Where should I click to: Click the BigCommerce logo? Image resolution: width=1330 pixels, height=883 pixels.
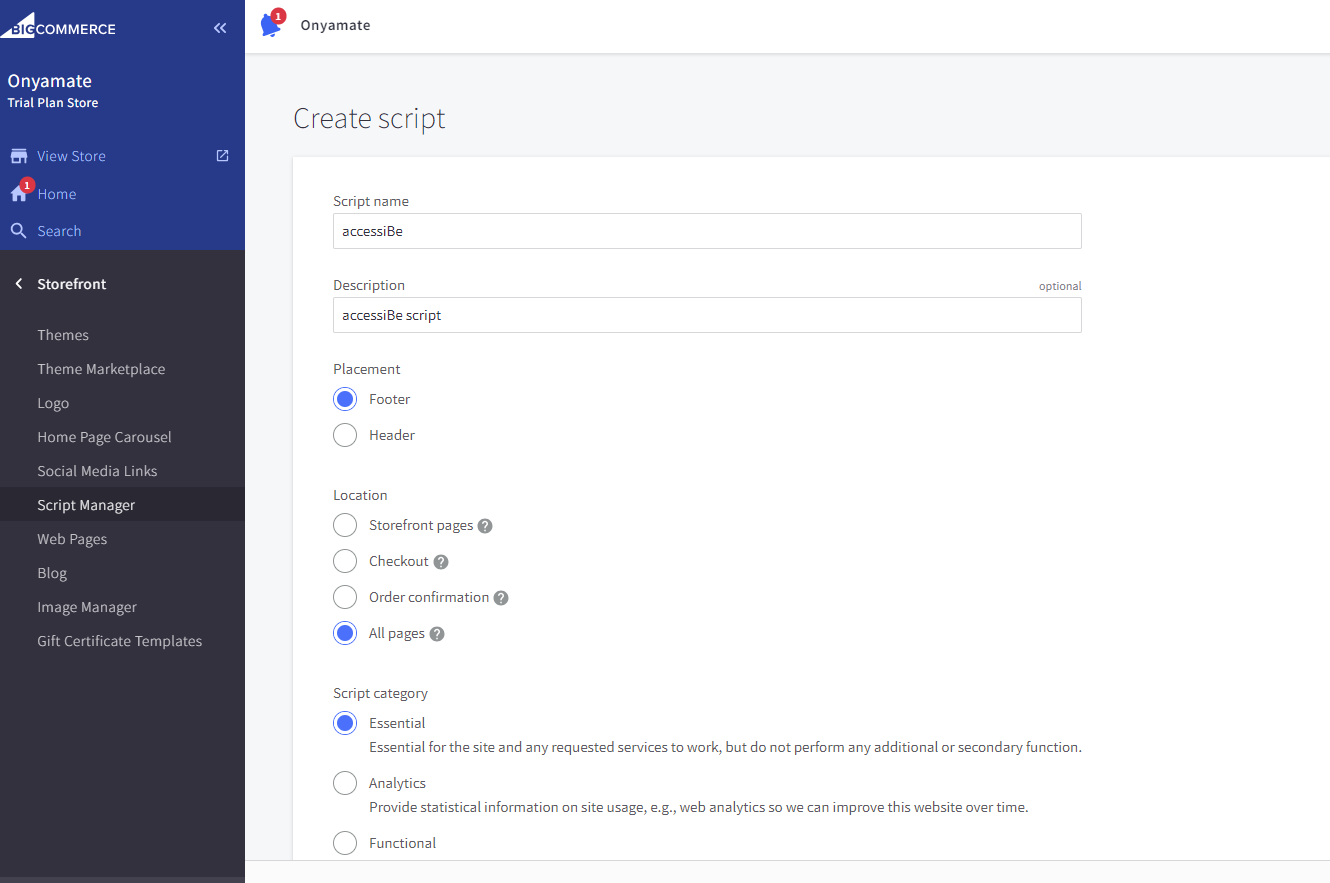[60, 27]
